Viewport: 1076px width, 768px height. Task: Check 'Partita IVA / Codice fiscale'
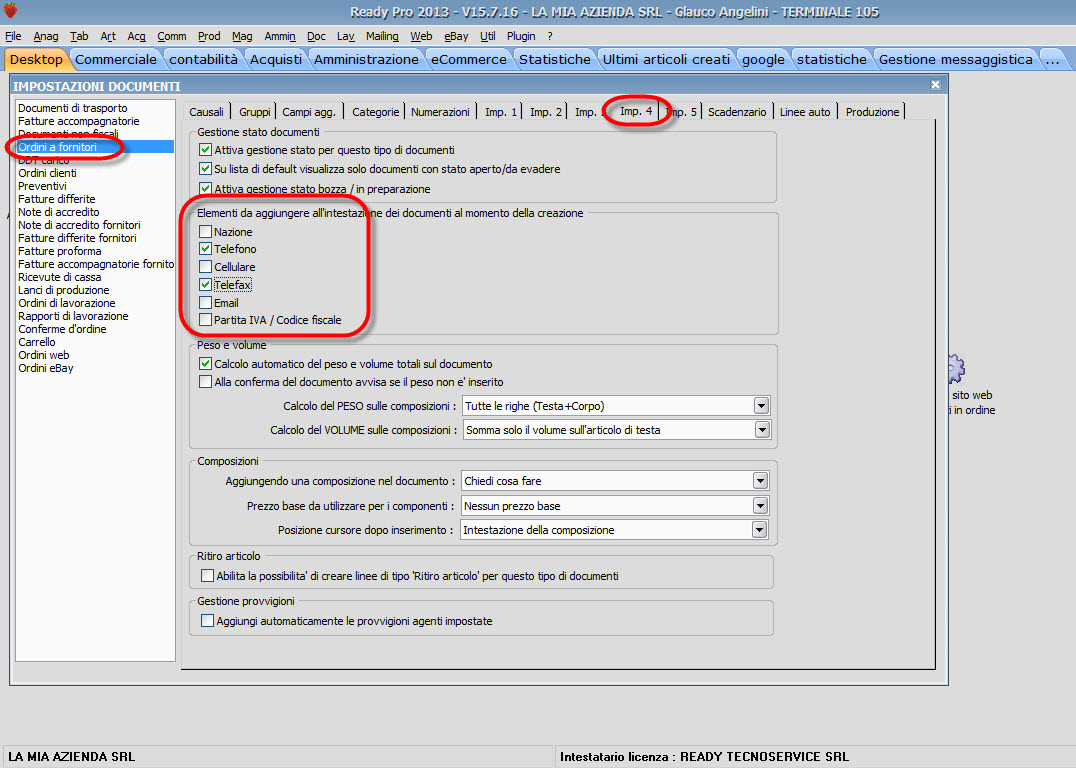coord(205,320)
